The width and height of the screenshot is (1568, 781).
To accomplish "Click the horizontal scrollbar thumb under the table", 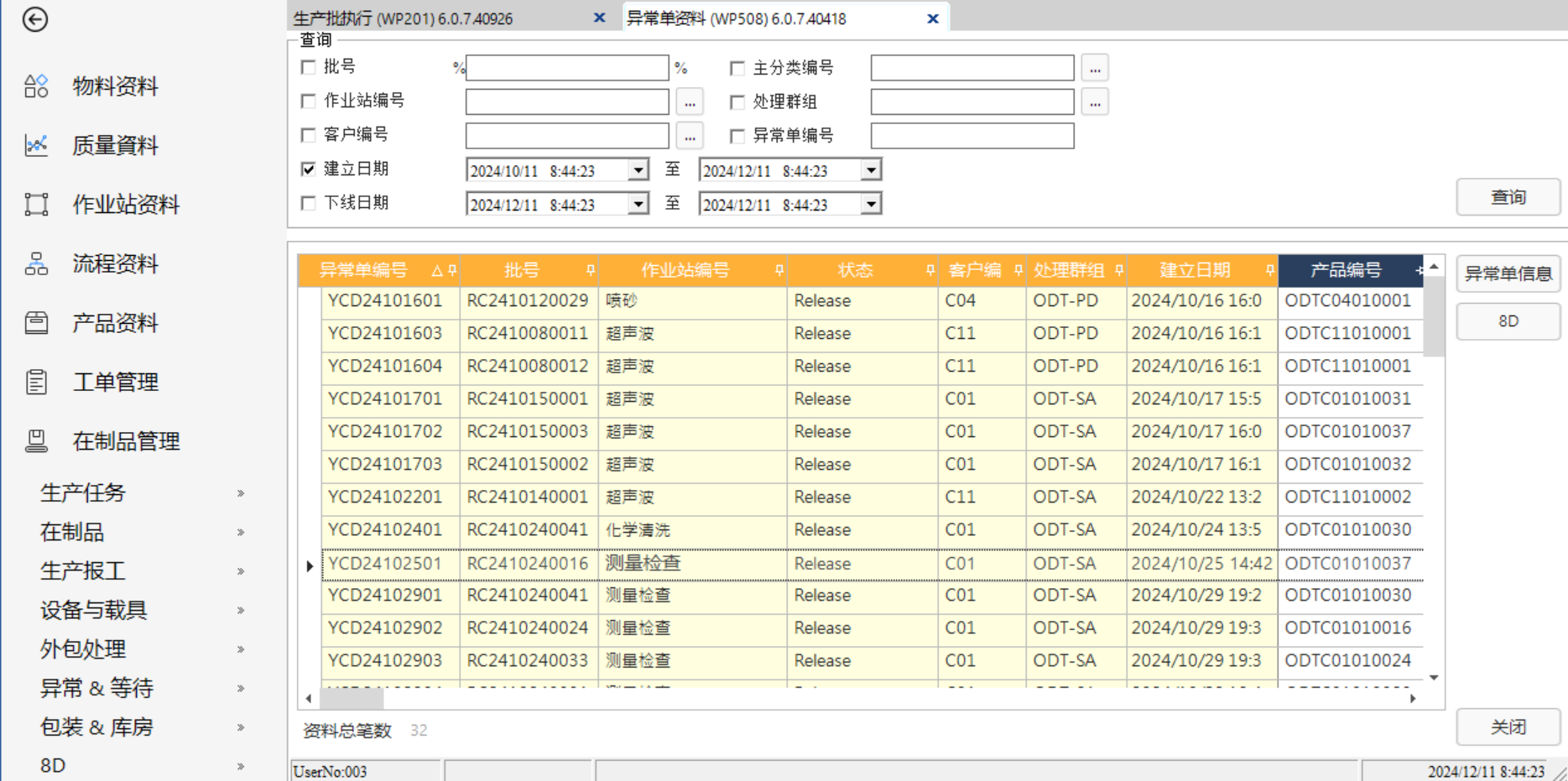I will point(352,698).
